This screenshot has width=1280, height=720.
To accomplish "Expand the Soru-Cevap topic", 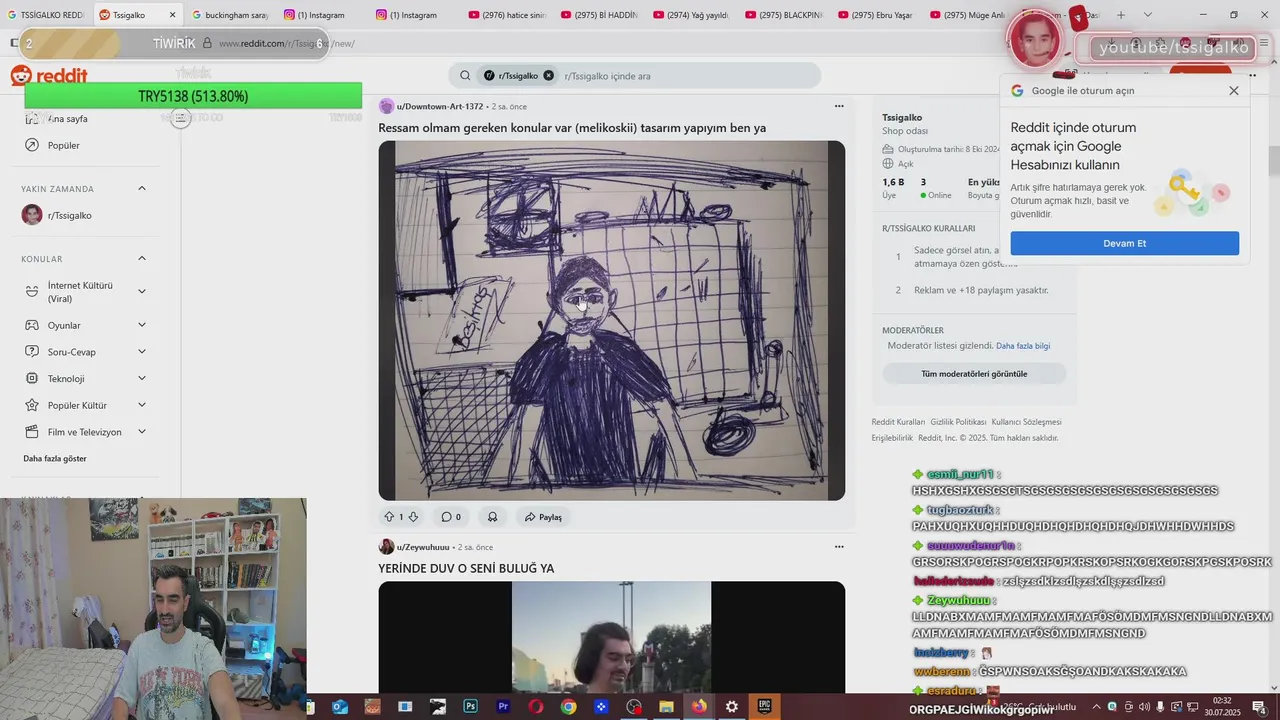I will (x=142, y=352).
